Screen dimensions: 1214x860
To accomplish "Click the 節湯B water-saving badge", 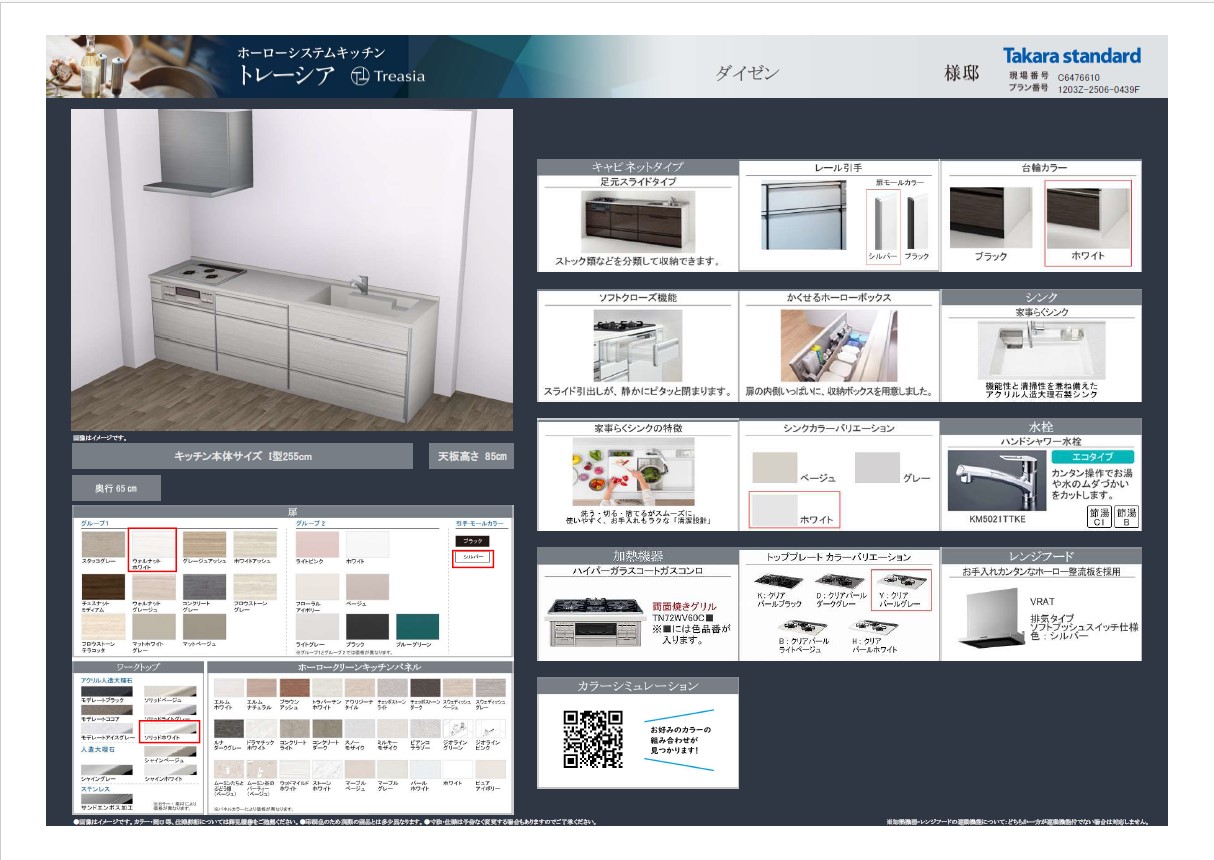I will (1126, 516).
